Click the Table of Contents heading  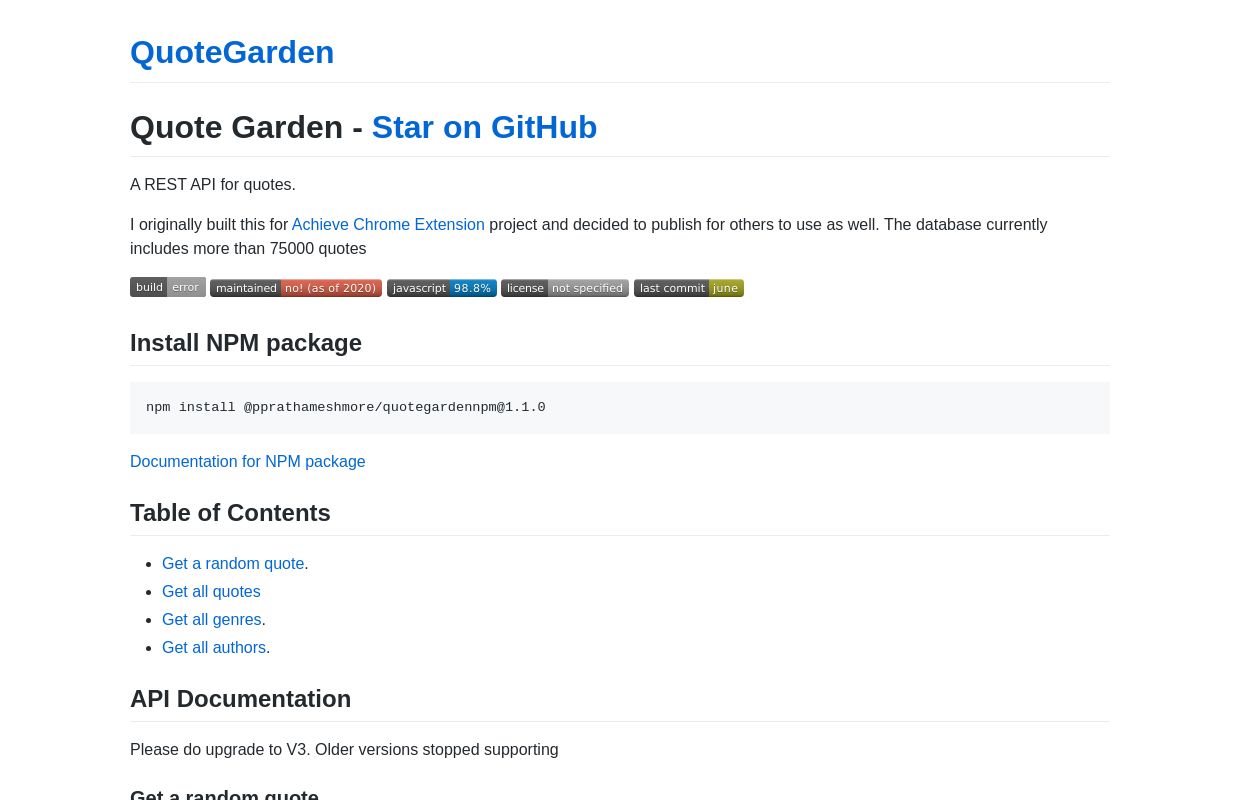tap(230, 513)
